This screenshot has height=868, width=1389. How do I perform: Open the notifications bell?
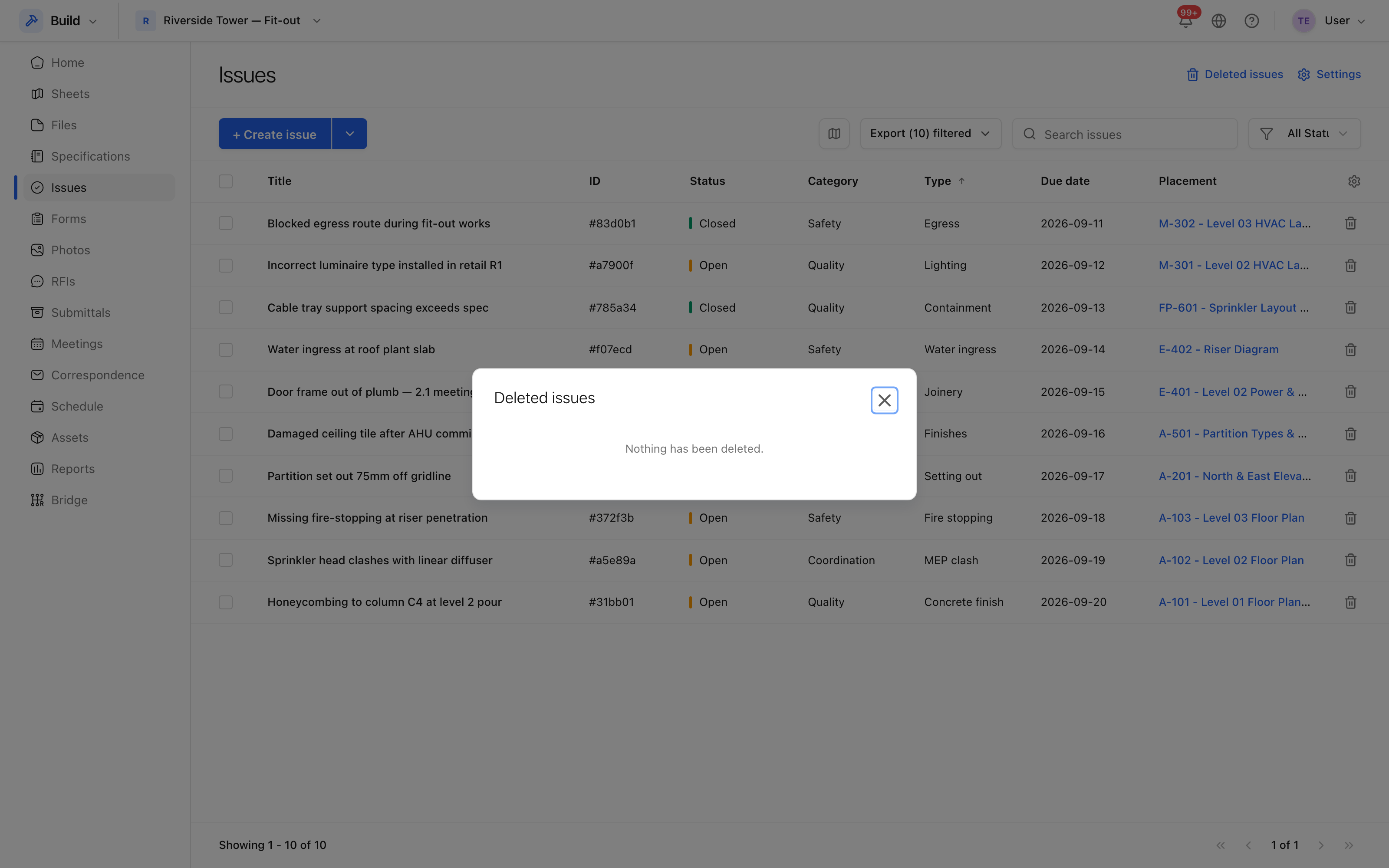pos(1186,21)
